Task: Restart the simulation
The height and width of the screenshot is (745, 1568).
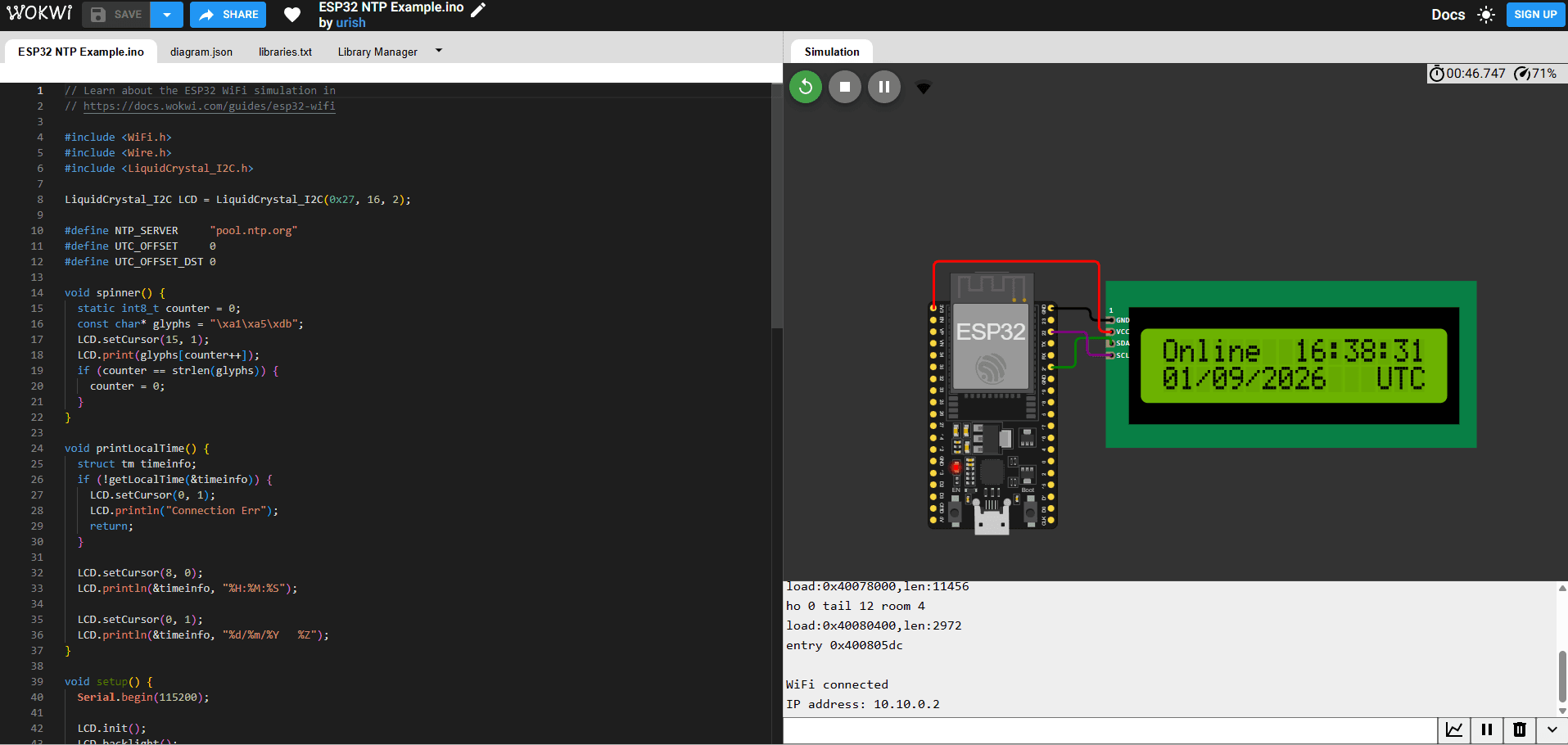Action: 806,87
